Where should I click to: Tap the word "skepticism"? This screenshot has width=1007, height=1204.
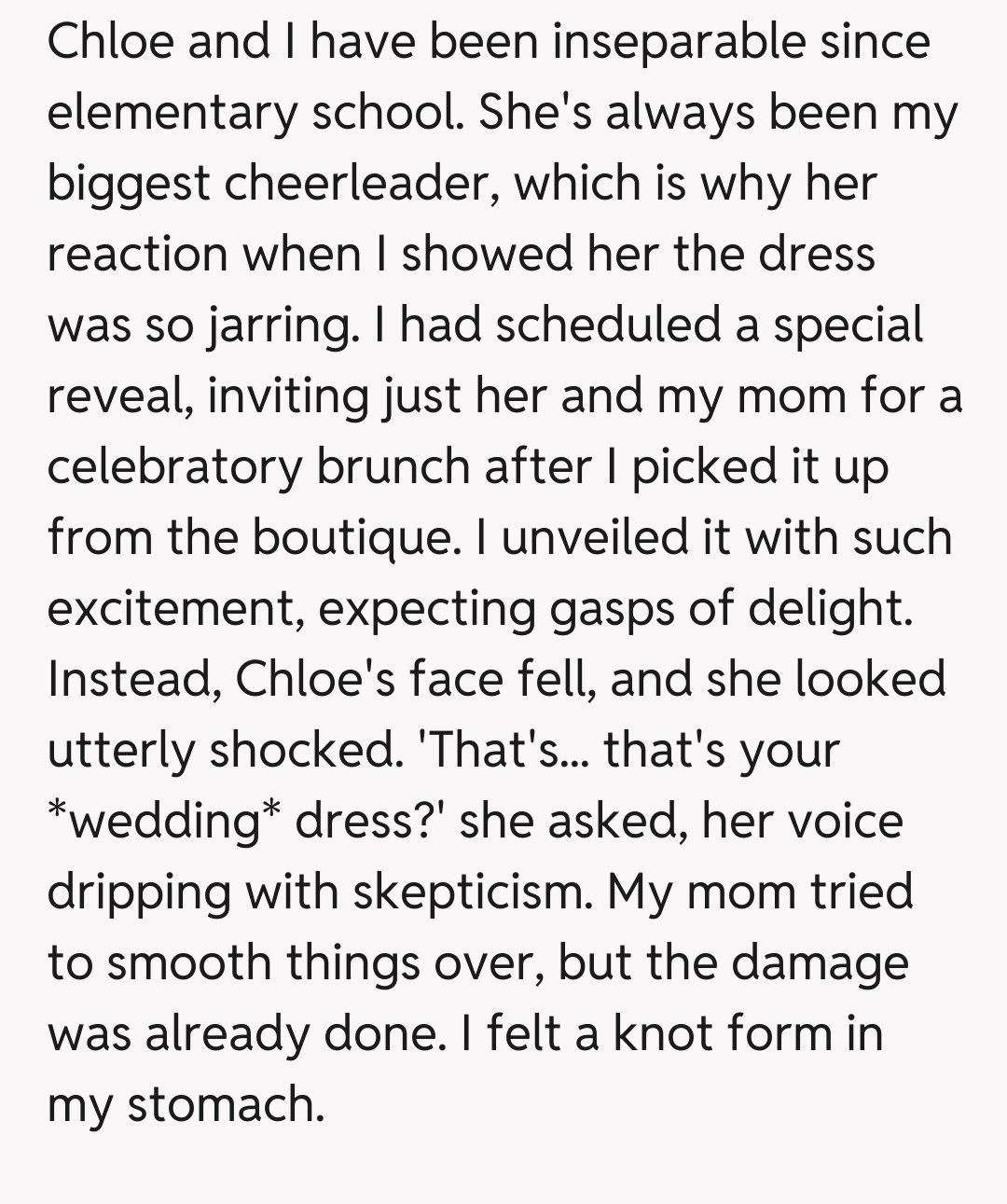pos(472,892)
